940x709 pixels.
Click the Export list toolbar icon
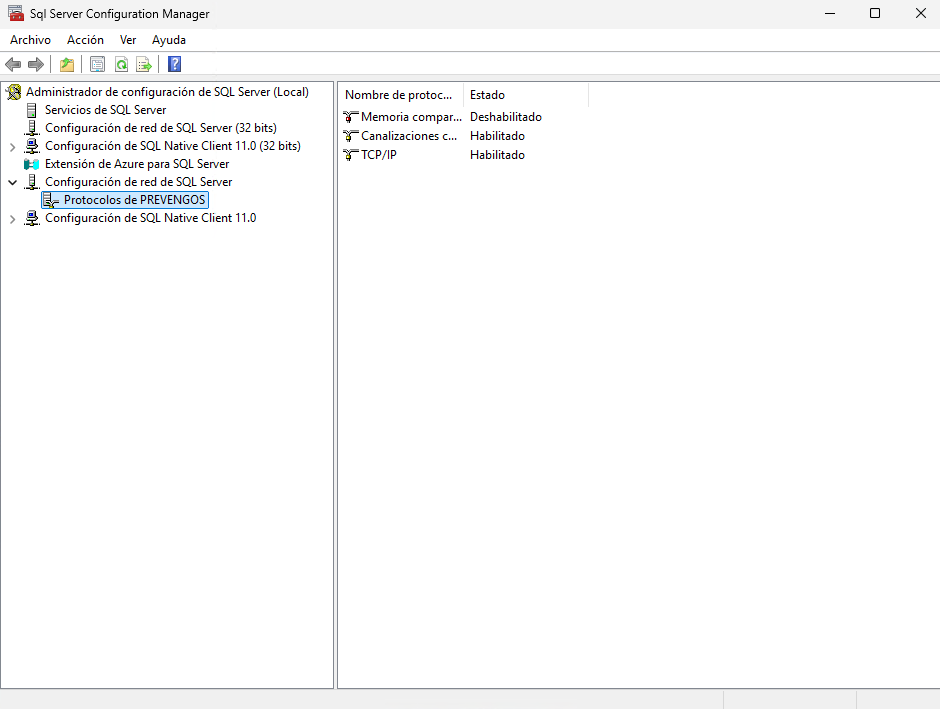[x=144, y=64]
